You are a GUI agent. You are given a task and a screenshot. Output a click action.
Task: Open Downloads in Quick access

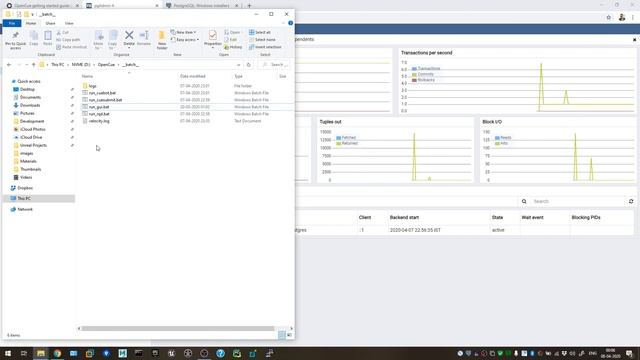click(30, 105)
